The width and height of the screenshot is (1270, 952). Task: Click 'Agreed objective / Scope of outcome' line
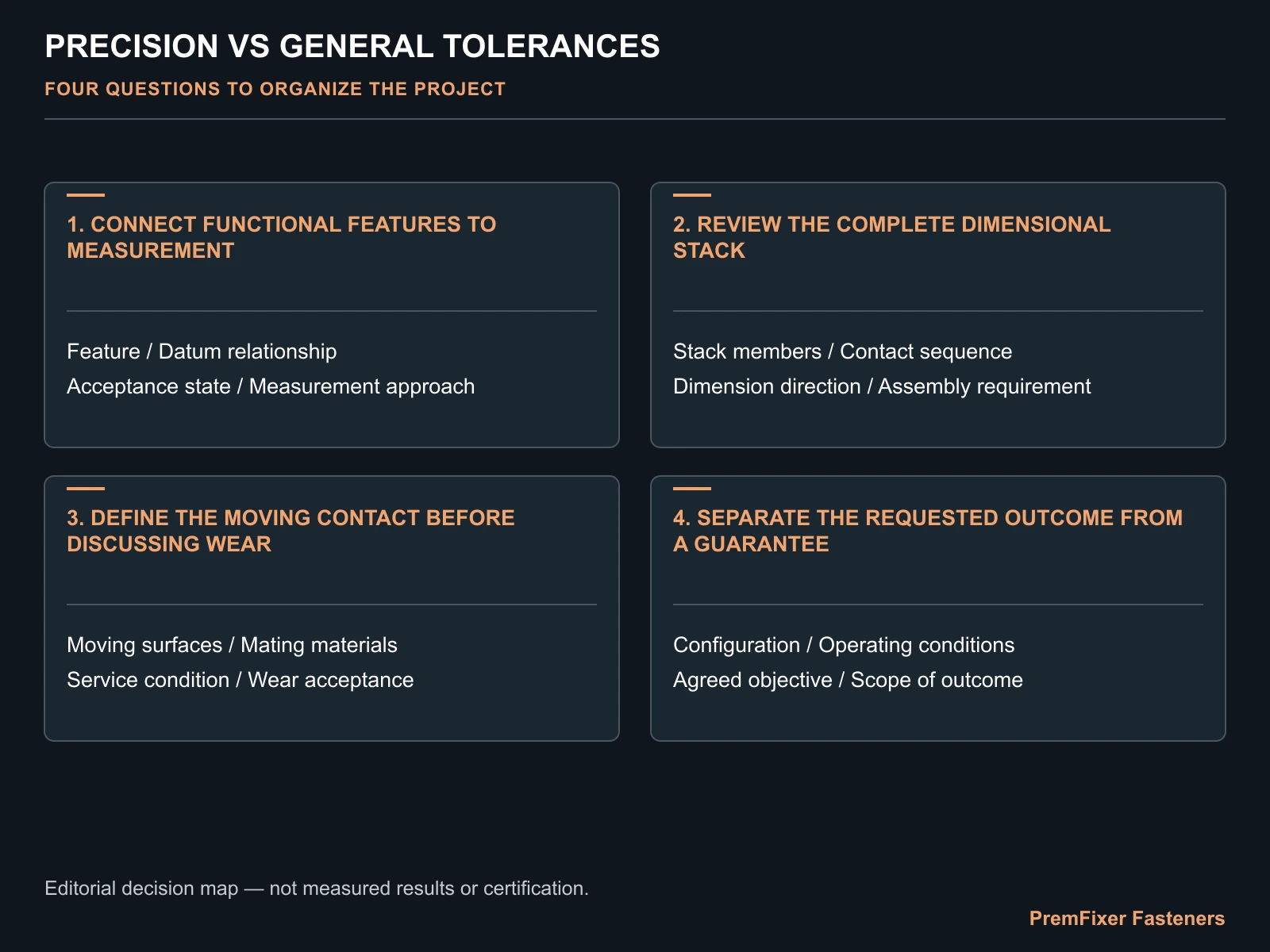point(848,680)
